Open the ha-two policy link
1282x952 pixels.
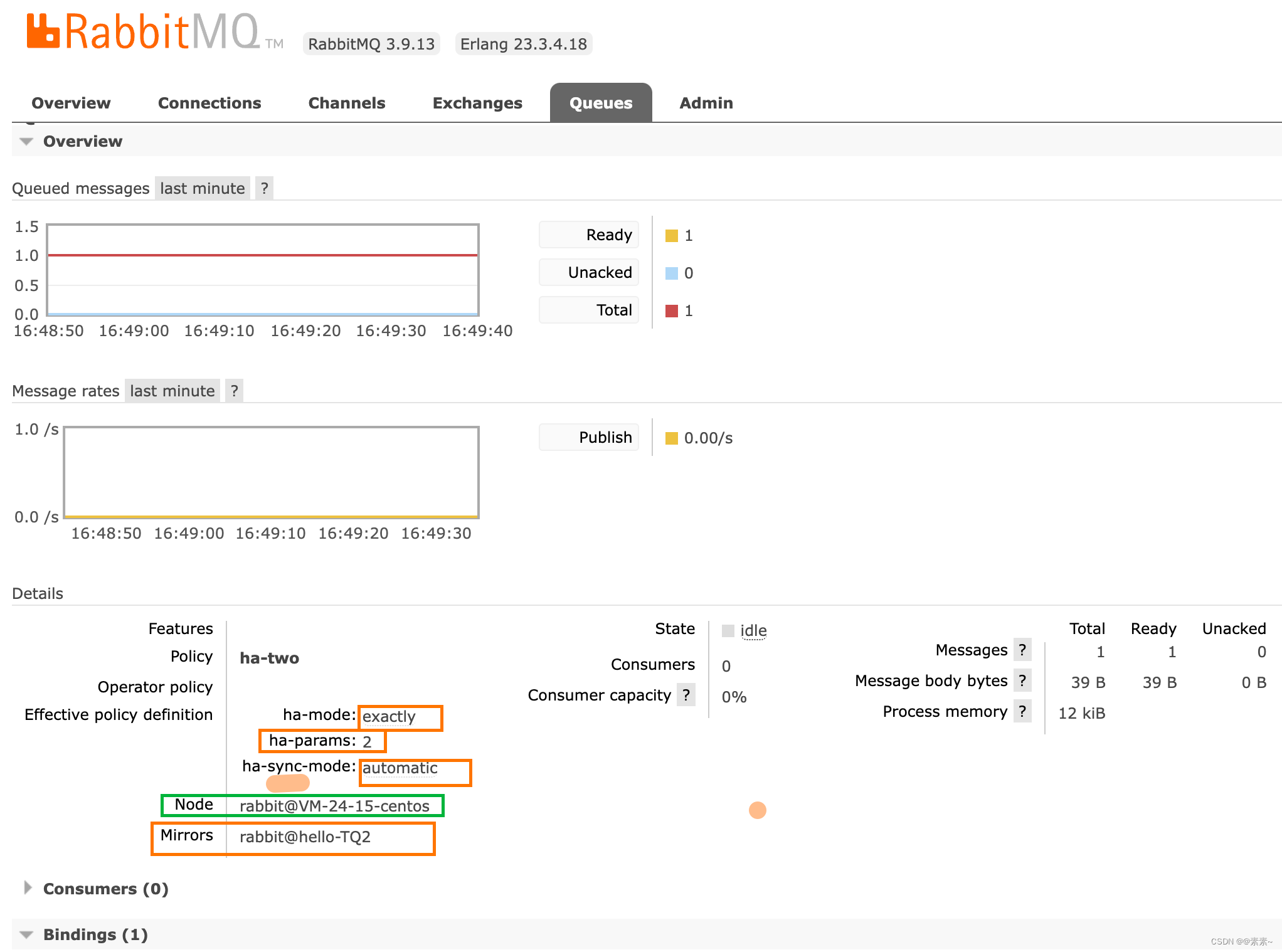coord(269,658)
